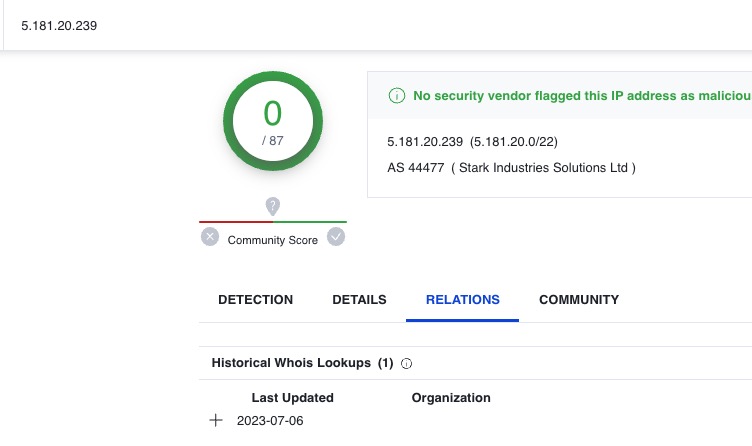The image size is (752, 446).
Task: Click the No security vendor flagged message
Action: point(582,95)
